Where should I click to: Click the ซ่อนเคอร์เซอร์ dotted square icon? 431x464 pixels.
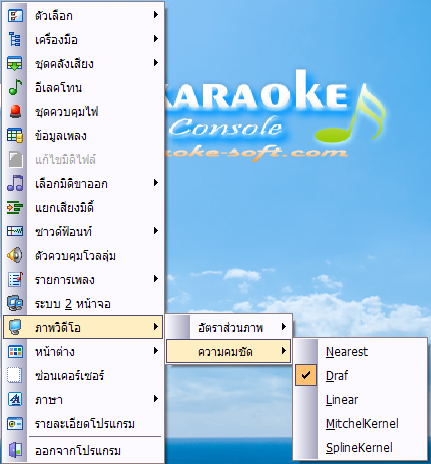[15, 375]
